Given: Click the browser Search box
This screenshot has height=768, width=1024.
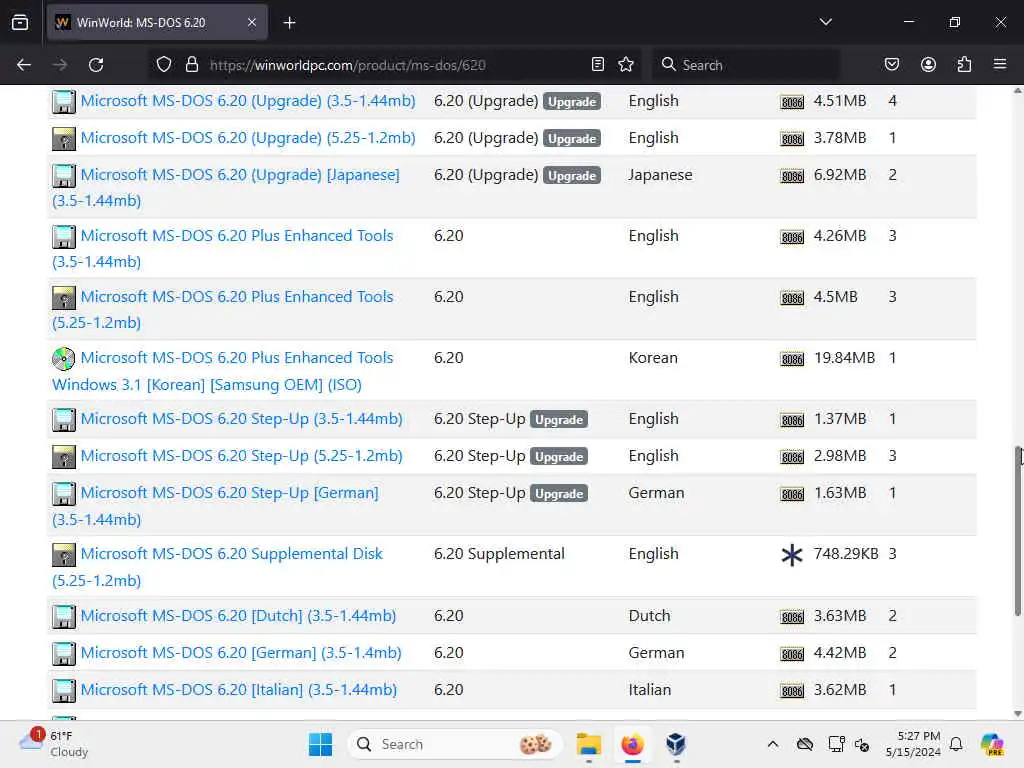Looking at the screenshot, I should coord(748,65).
